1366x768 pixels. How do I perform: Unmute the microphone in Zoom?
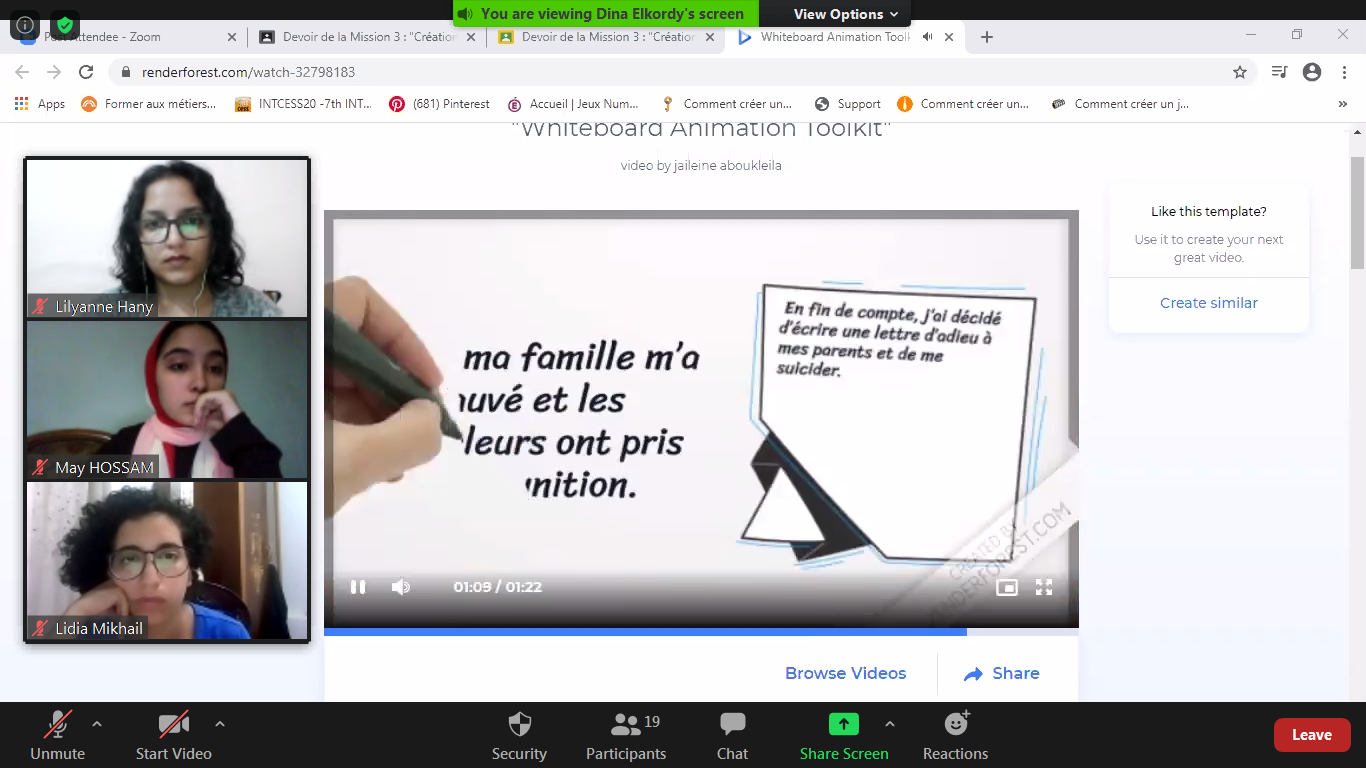point(57,736)
